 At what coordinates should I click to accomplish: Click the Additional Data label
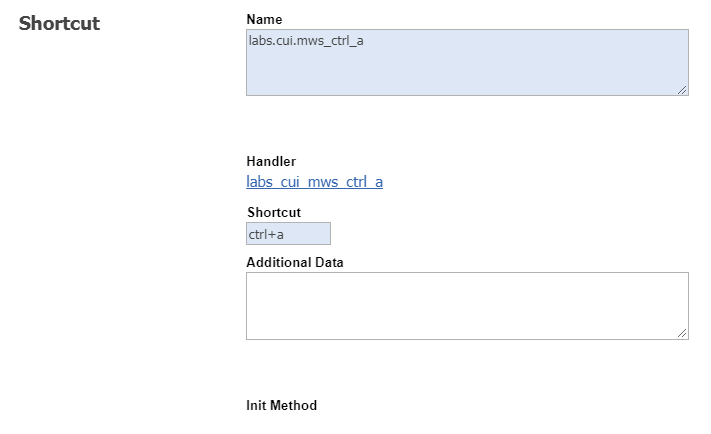click(x=295, y=262)
